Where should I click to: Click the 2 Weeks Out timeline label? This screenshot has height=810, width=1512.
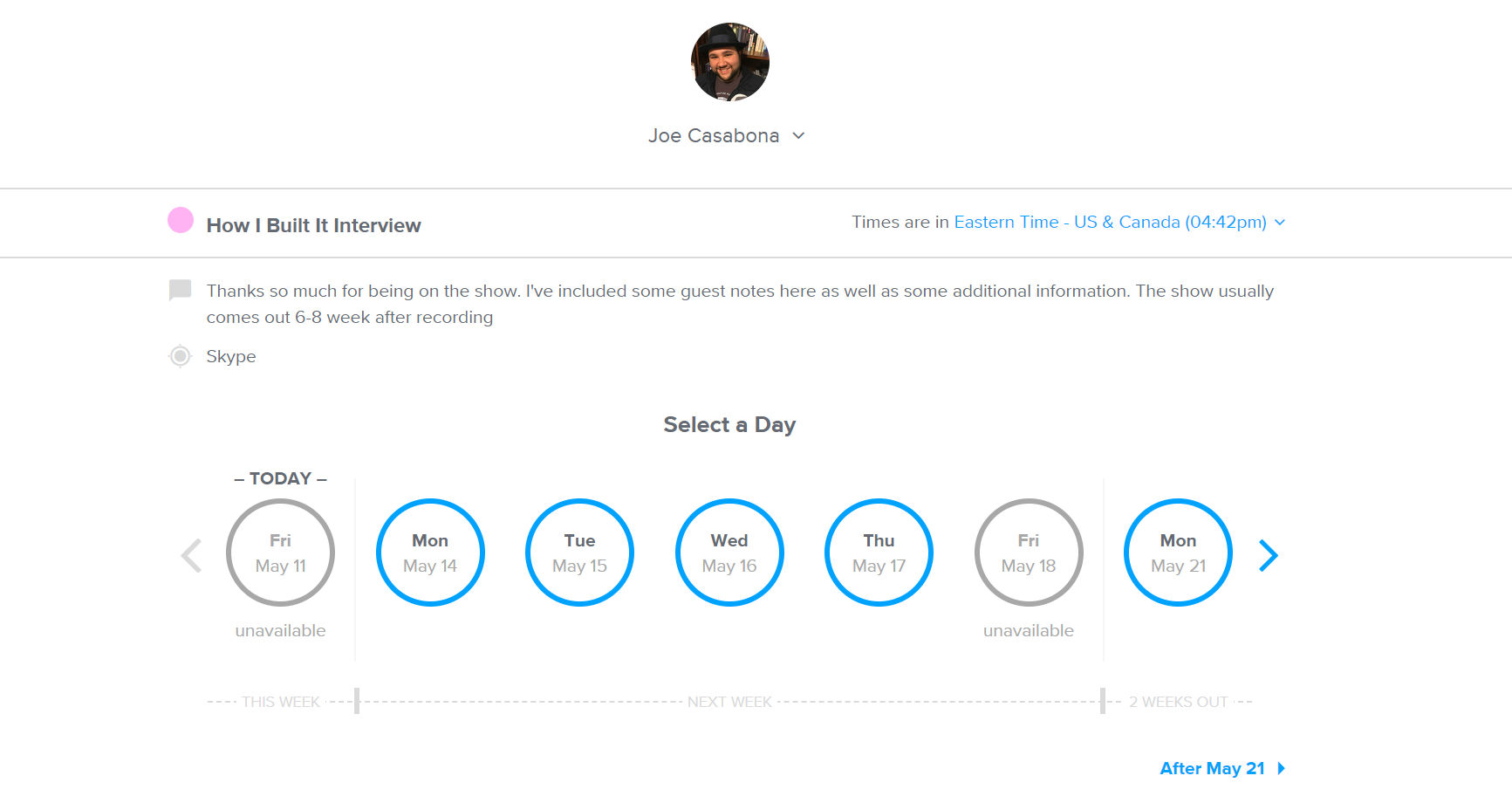(x=1178, y=702)
